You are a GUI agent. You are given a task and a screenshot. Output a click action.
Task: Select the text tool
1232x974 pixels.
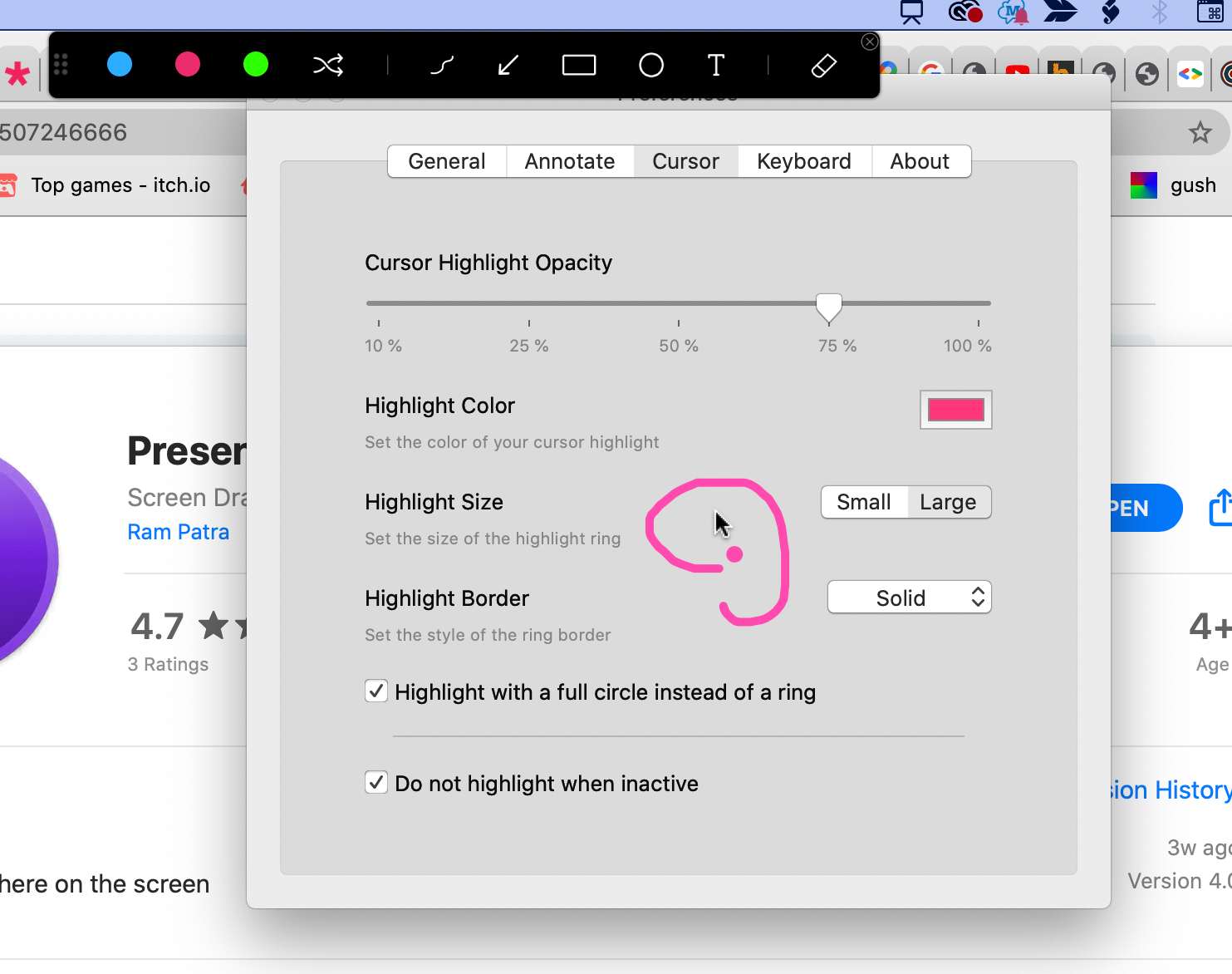click(716, 65)
